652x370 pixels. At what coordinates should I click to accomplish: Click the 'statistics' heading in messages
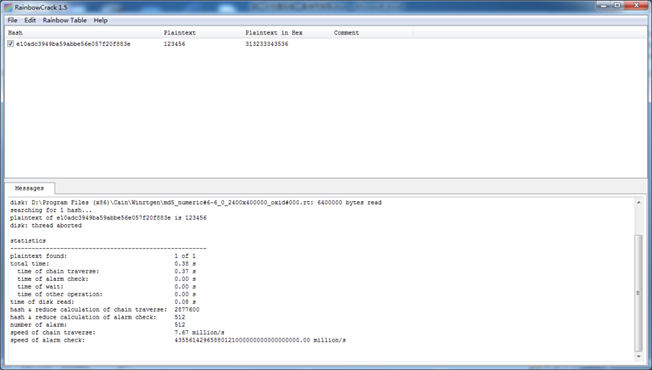click(28, 241)
